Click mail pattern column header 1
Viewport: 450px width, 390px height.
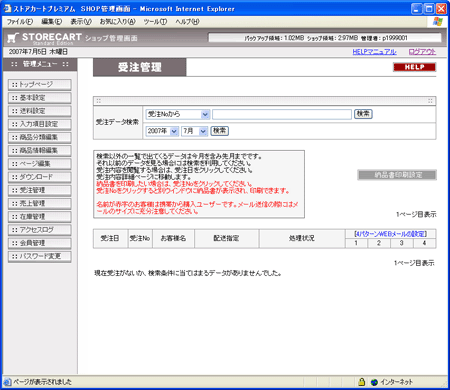tap(356, 243)
